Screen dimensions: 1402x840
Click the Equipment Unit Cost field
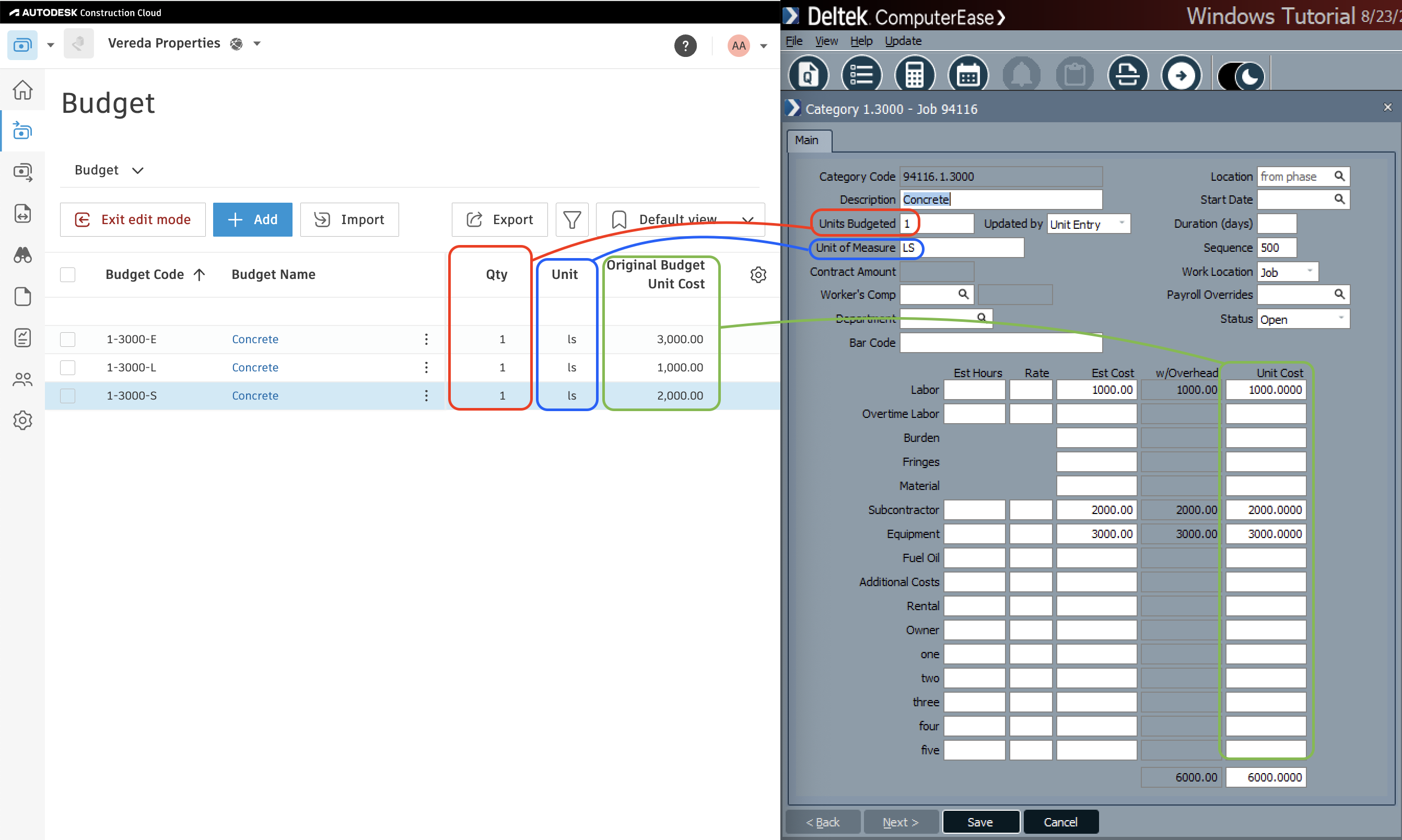(x=1266, y=534)
